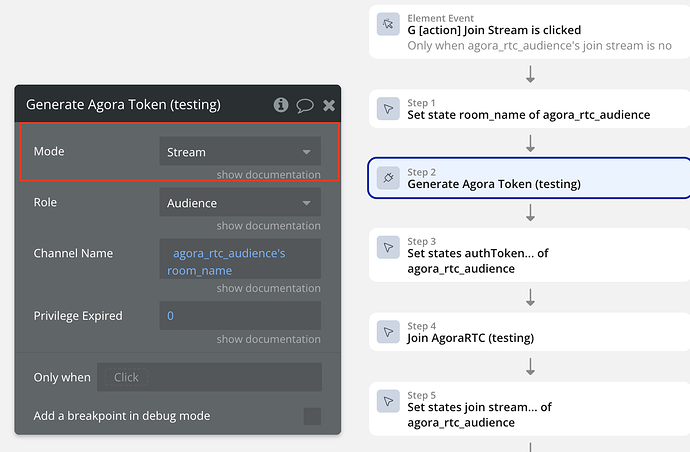Viewport: 690px width, 452px height.
Task: Close the Generate Agora Token panel
Action: 329,105
